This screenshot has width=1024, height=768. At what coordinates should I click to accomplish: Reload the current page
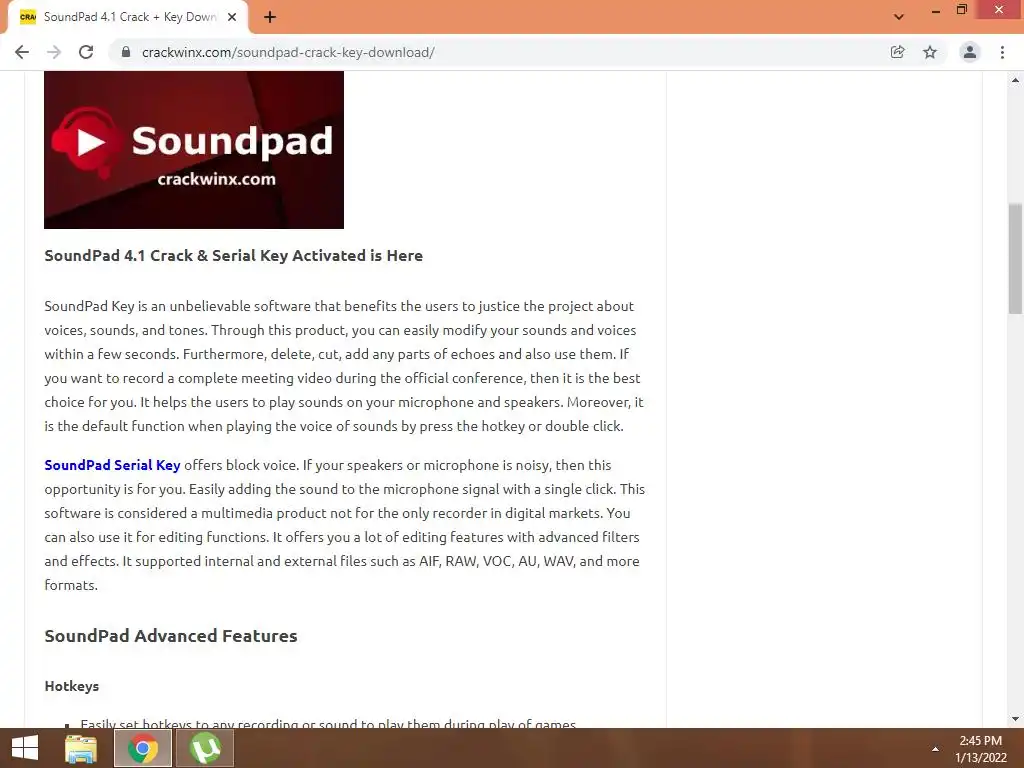(86, 52)
